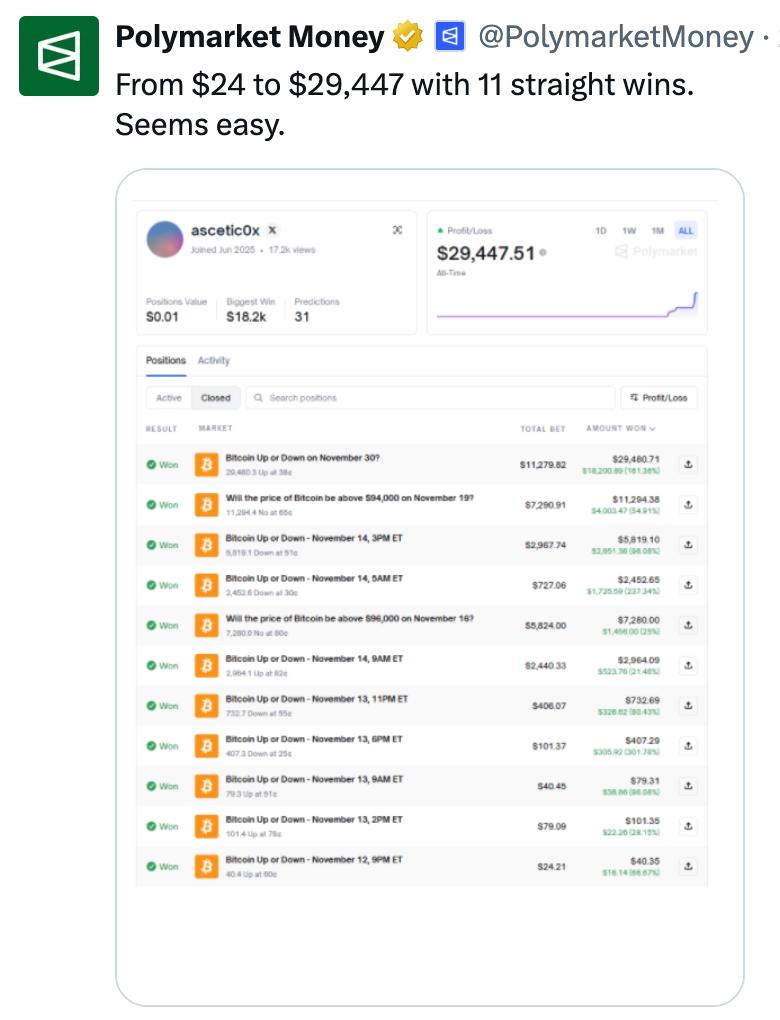Click the asceticOx gradient avatar
The image size is (780, 1020).
coord(165,240)
